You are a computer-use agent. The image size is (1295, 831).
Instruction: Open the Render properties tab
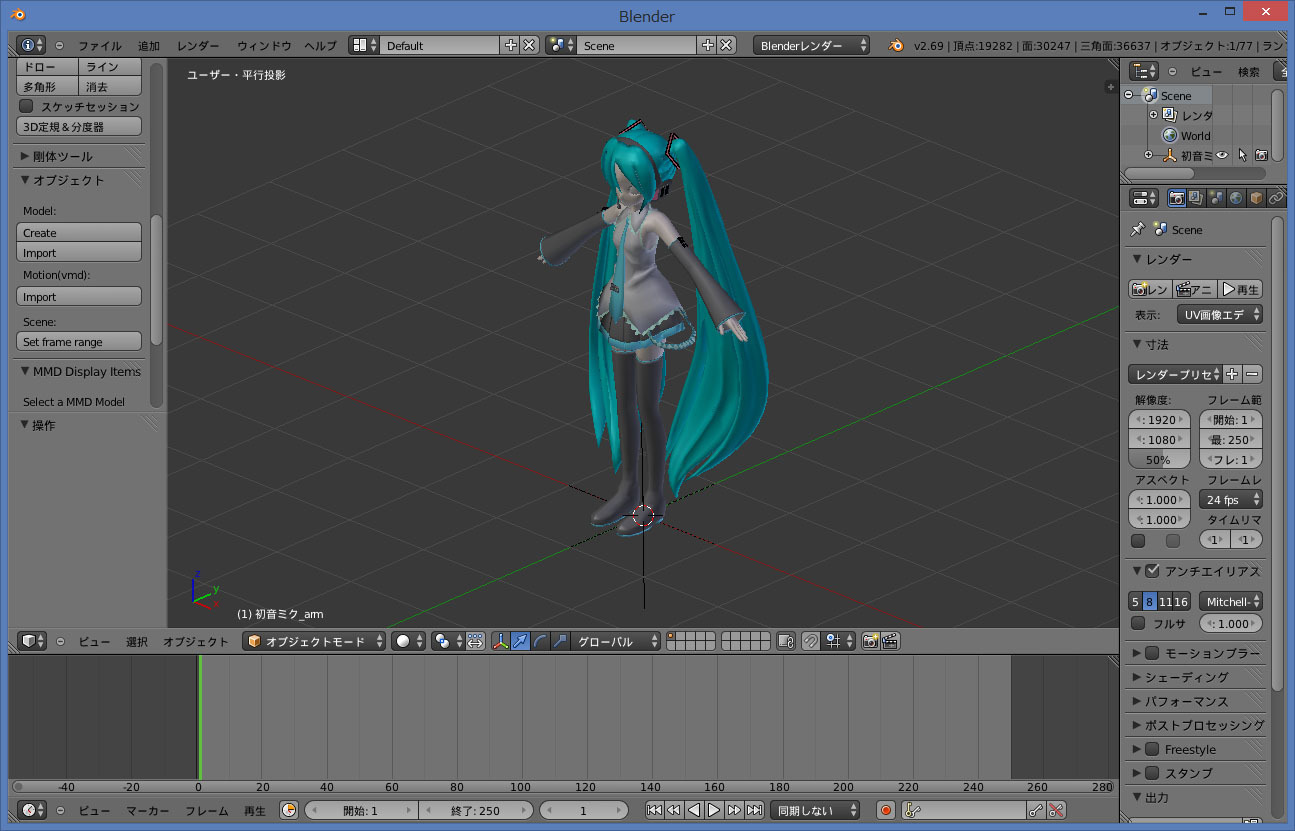click(1177, 198)
